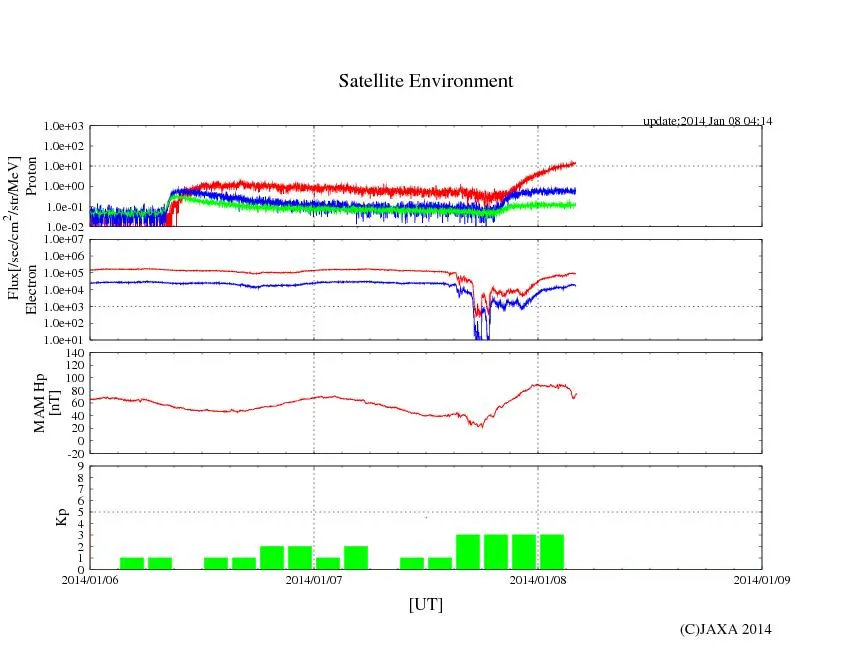Click the last green Kp bar on right
The image size is (846, 655).
tap(552, 552)
